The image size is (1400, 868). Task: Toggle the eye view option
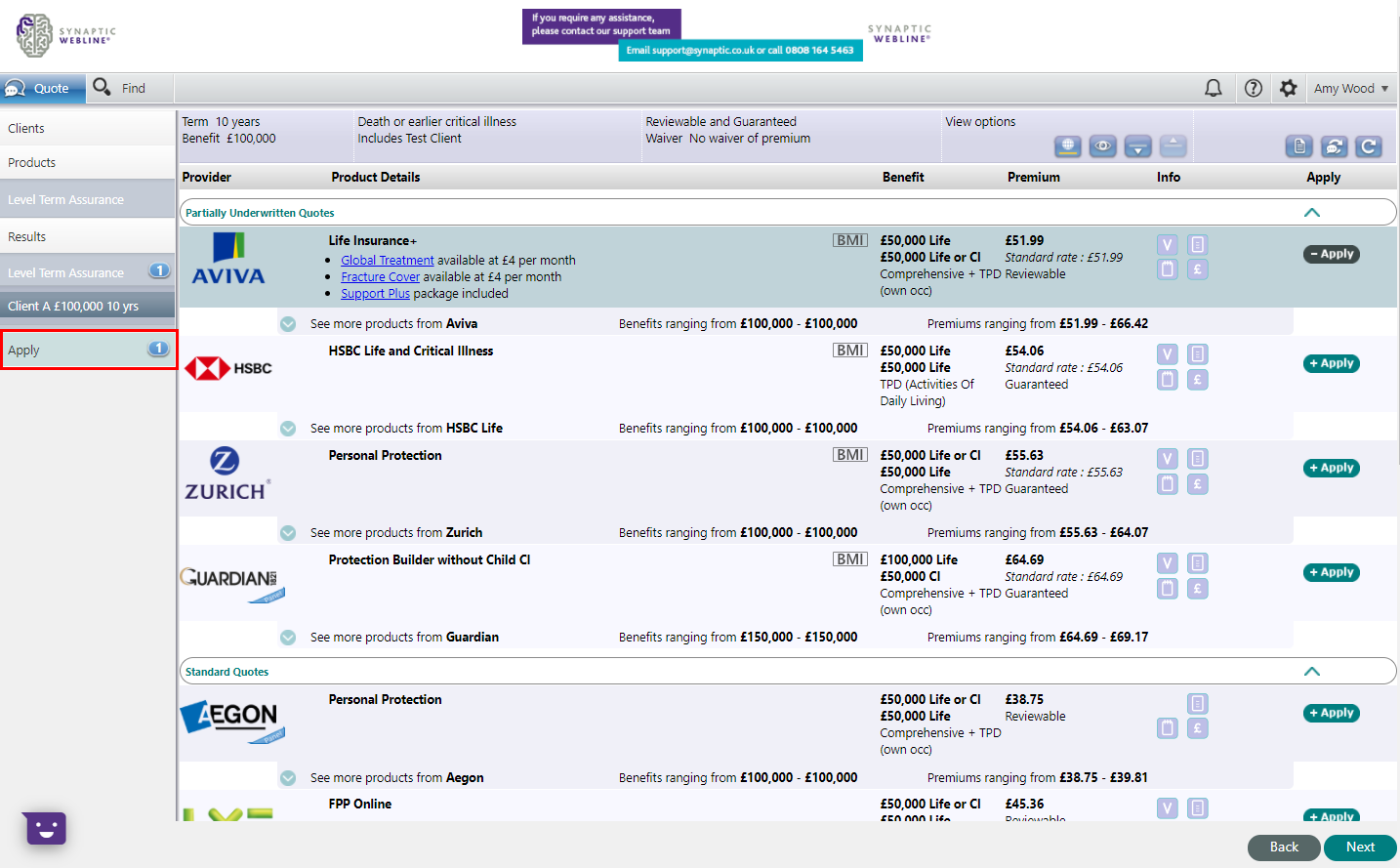[1103, 146]
